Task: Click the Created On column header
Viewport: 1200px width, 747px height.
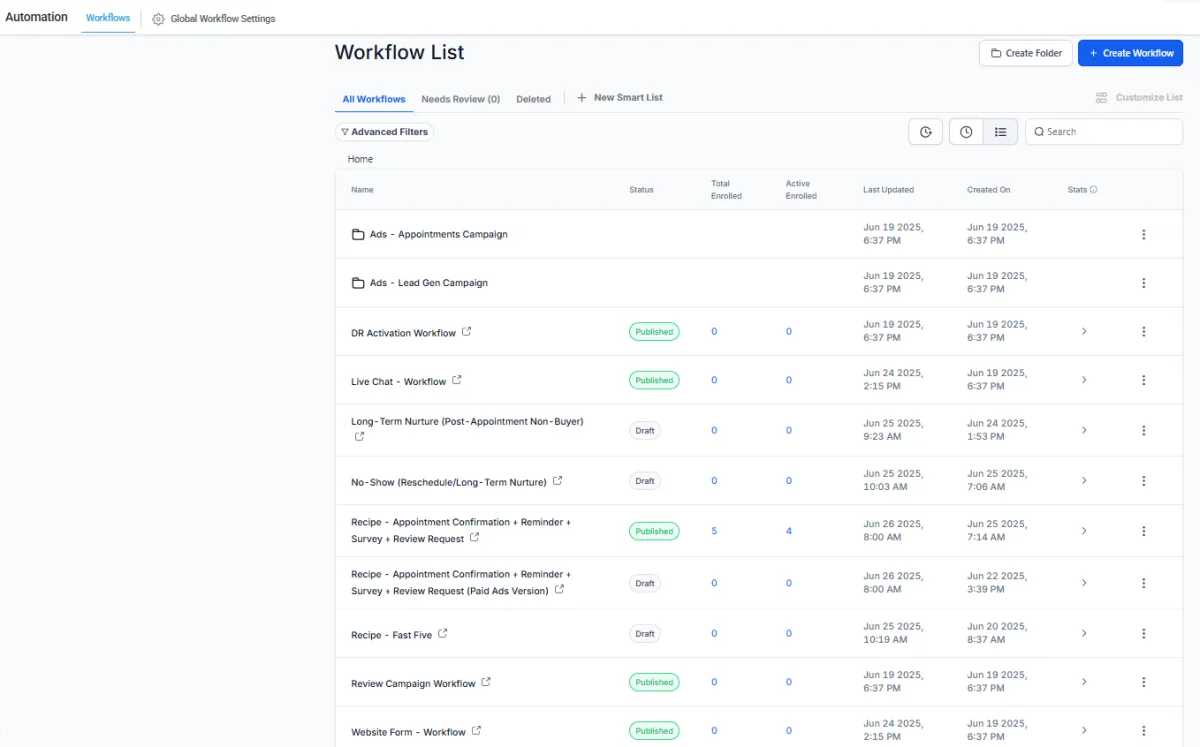Action: pyautogui.click(x=989, y=190)
